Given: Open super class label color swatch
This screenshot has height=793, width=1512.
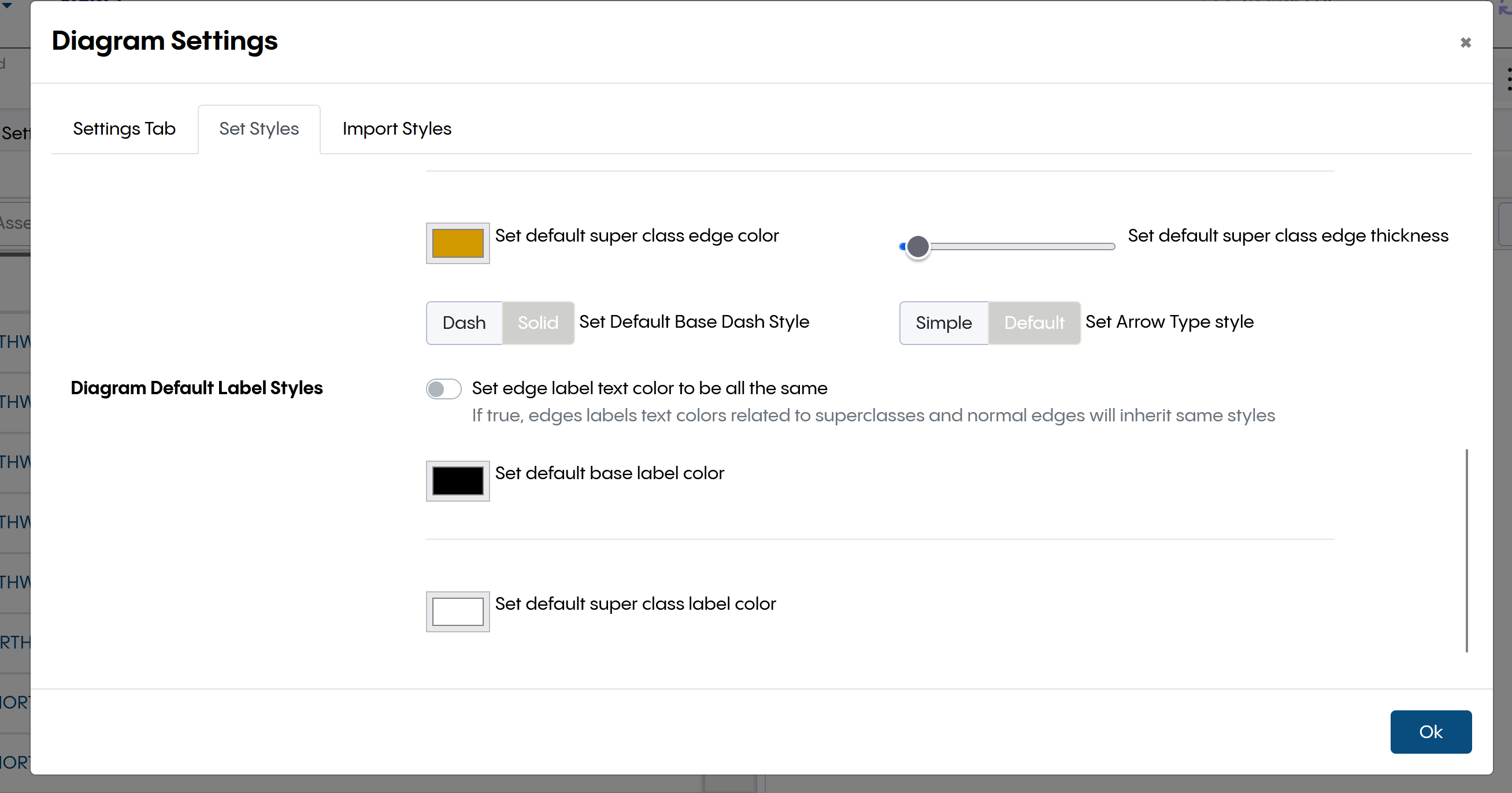Looking at the screenshot, I should pos(457,611).
